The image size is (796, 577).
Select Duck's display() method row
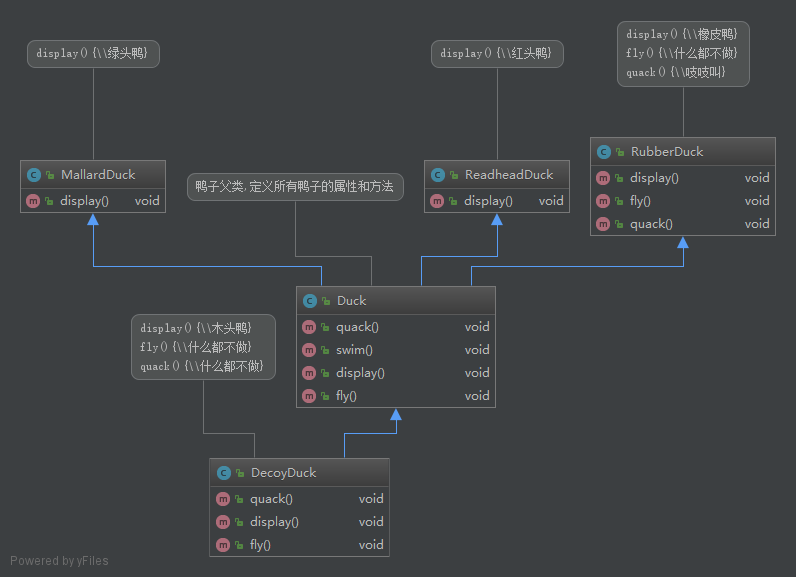click(360, 373)
